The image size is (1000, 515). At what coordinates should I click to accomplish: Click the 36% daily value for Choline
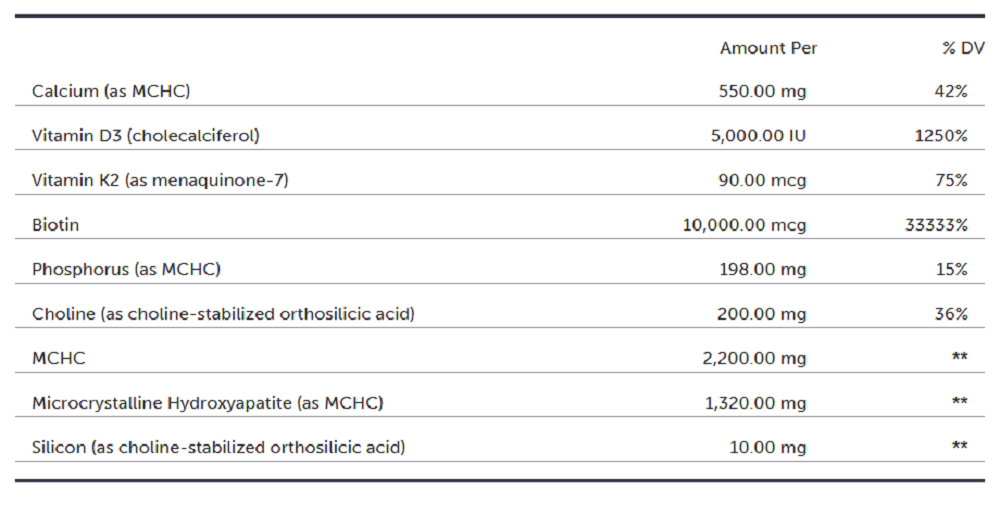pyautogui.click(x=951, y=314)
